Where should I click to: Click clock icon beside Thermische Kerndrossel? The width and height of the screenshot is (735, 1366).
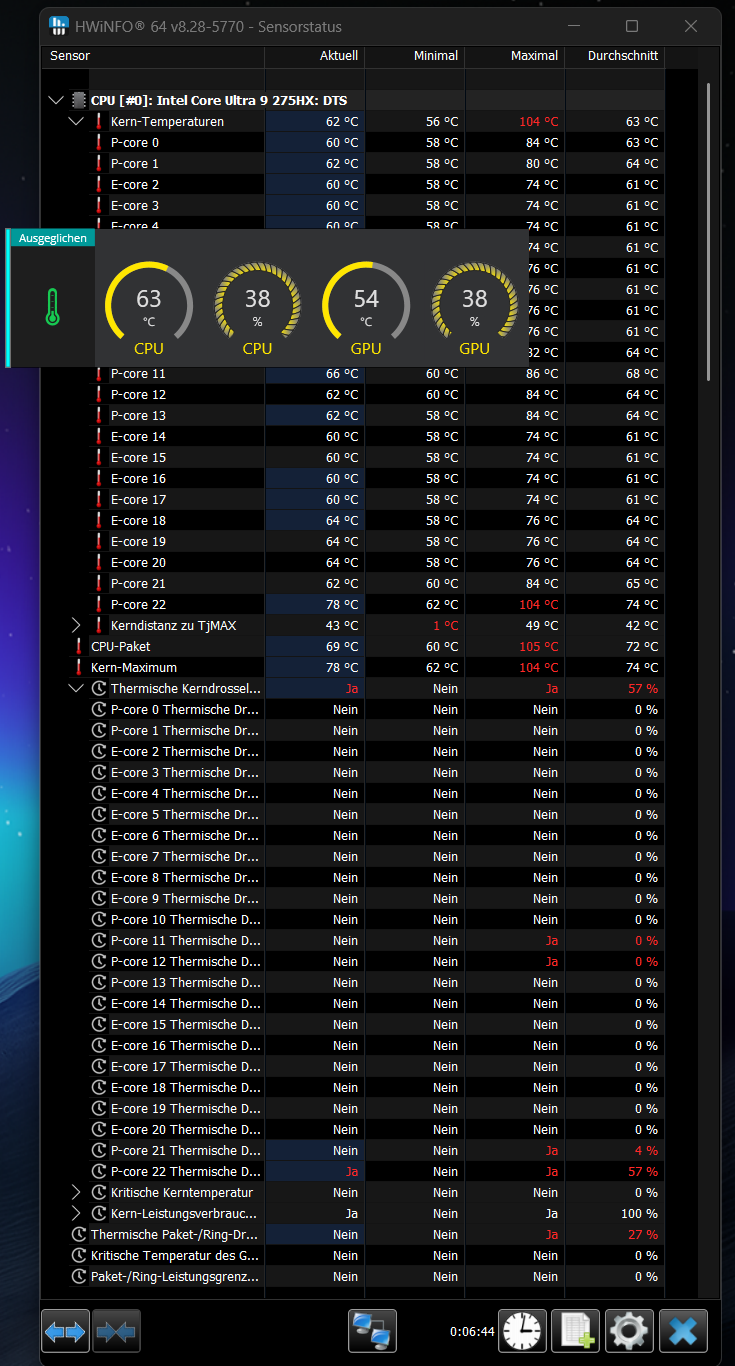click(x=99, y=688)
